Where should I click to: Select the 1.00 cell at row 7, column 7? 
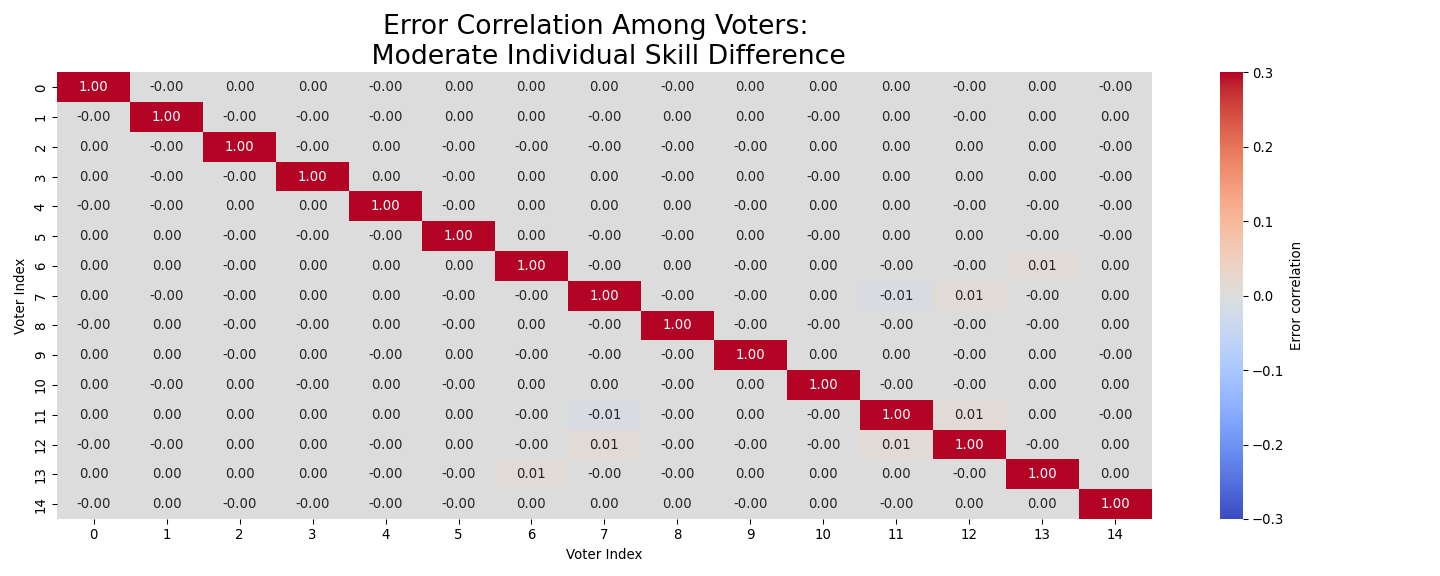604,296
